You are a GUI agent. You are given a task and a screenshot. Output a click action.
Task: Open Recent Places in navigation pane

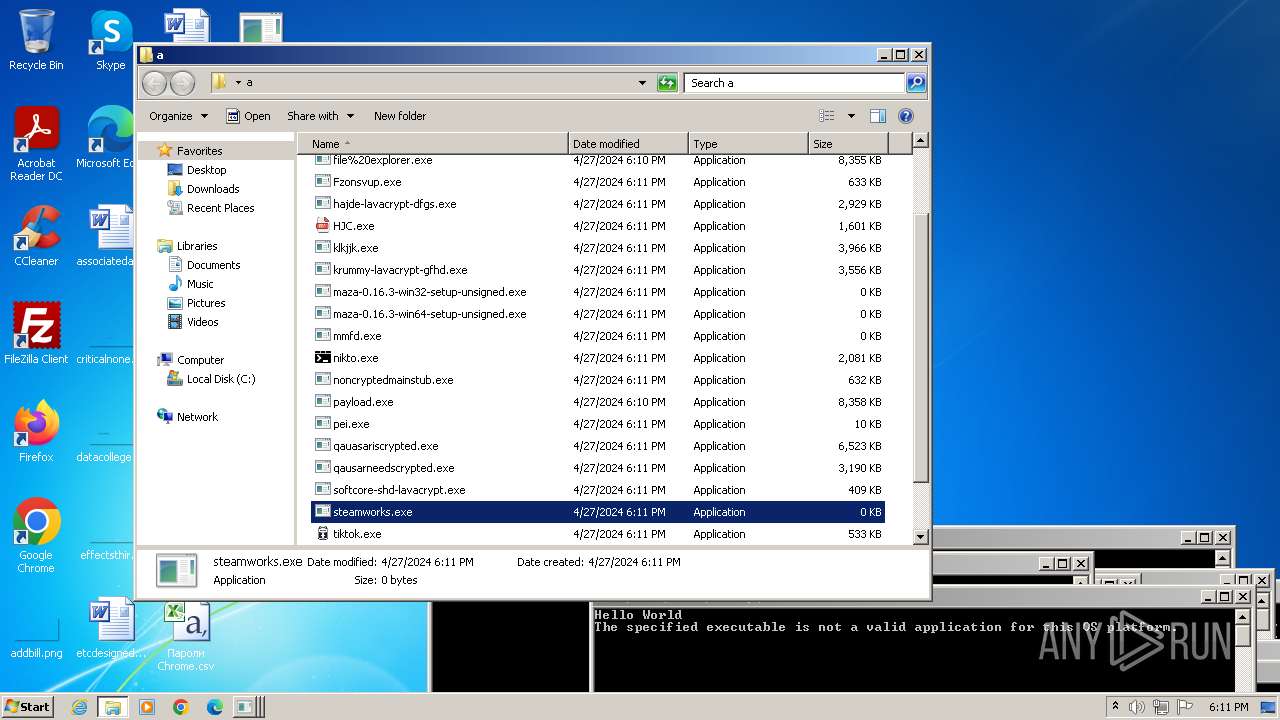220,208
